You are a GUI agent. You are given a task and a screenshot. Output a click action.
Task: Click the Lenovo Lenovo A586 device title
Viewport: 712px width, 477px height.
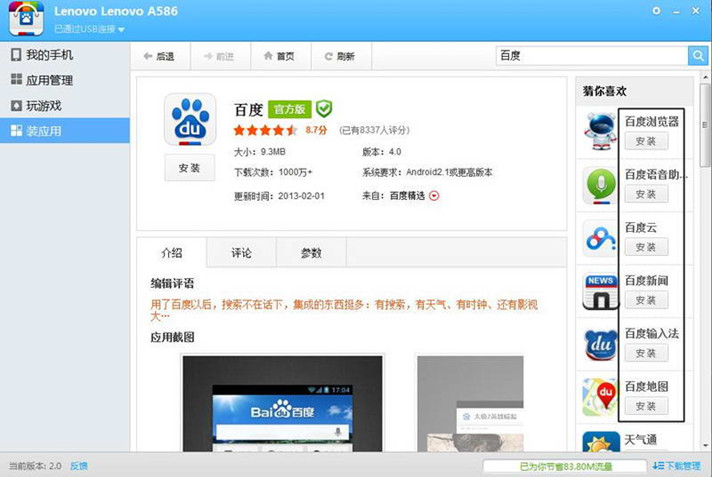pos(116,11)
